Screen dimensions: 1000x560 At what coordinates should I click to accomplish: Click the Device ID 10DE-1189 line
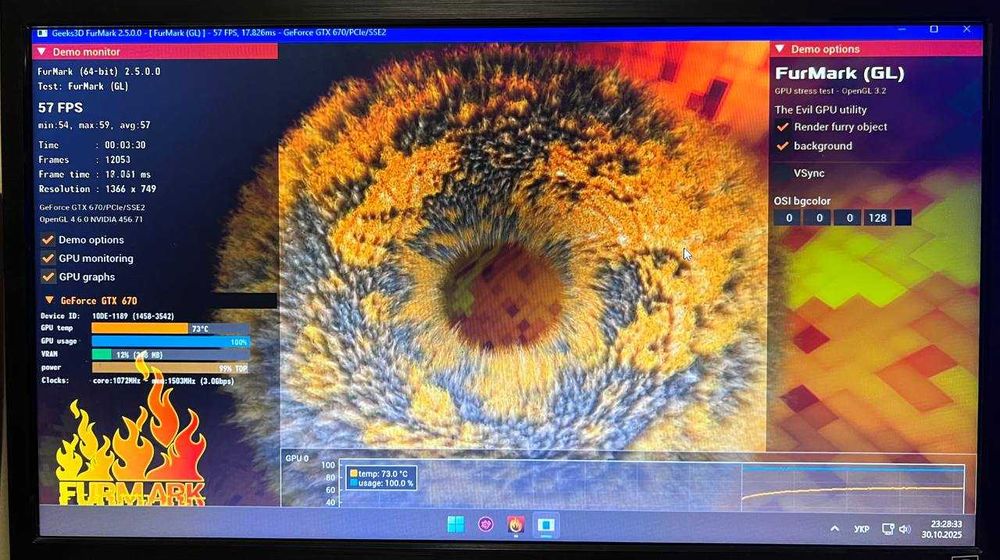tap(107, 316)
